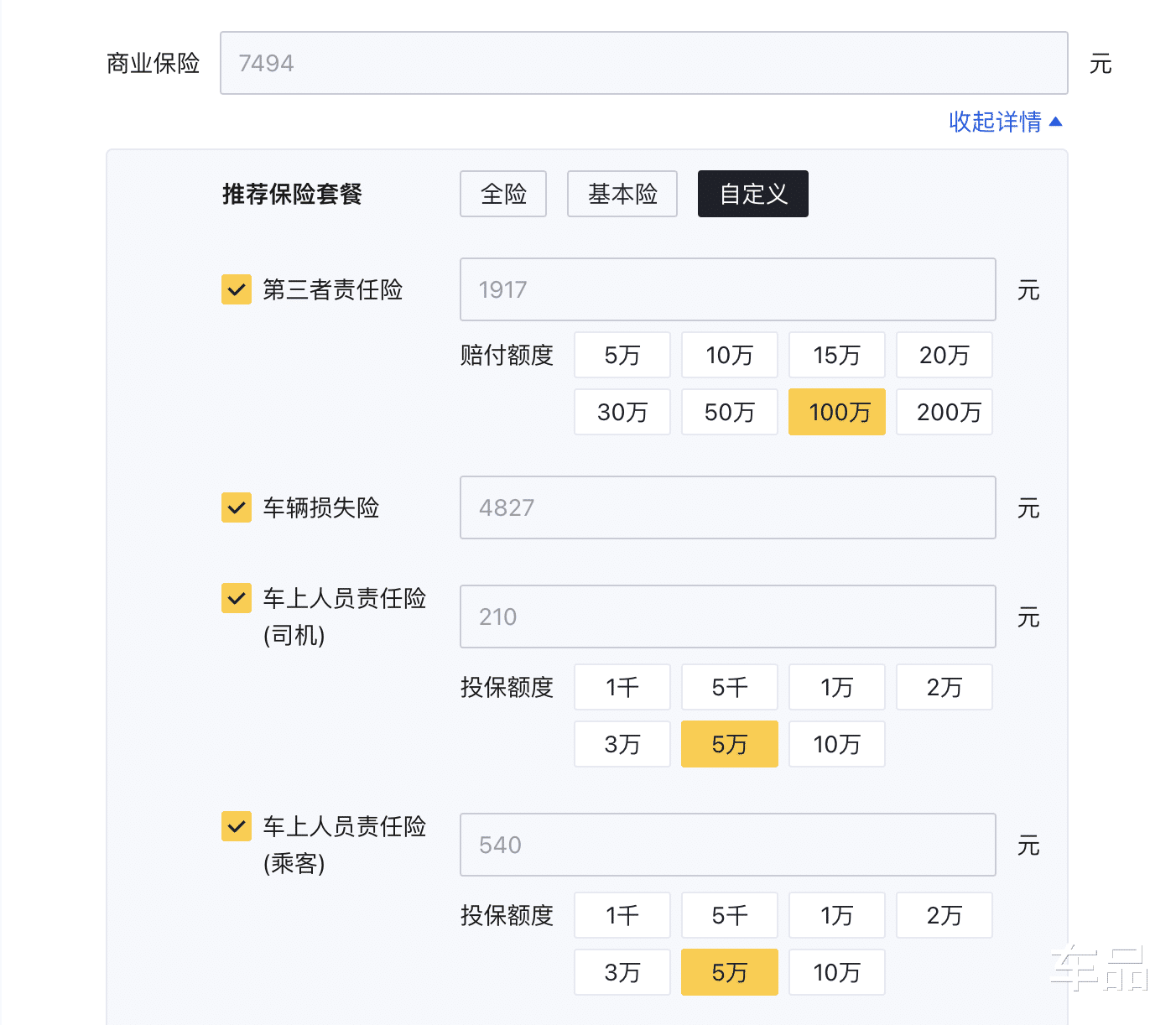
Task: Select the 基本险 package tab
Action: coord(622,194)
